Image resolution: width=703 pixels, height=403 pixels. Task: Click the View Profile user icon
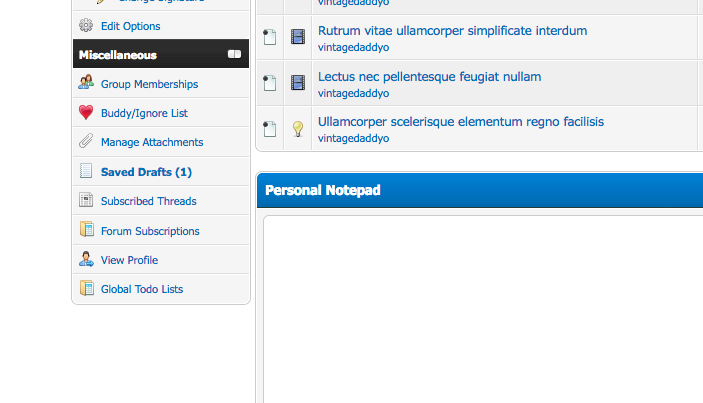pyautogui.click(x=86, y=260)
